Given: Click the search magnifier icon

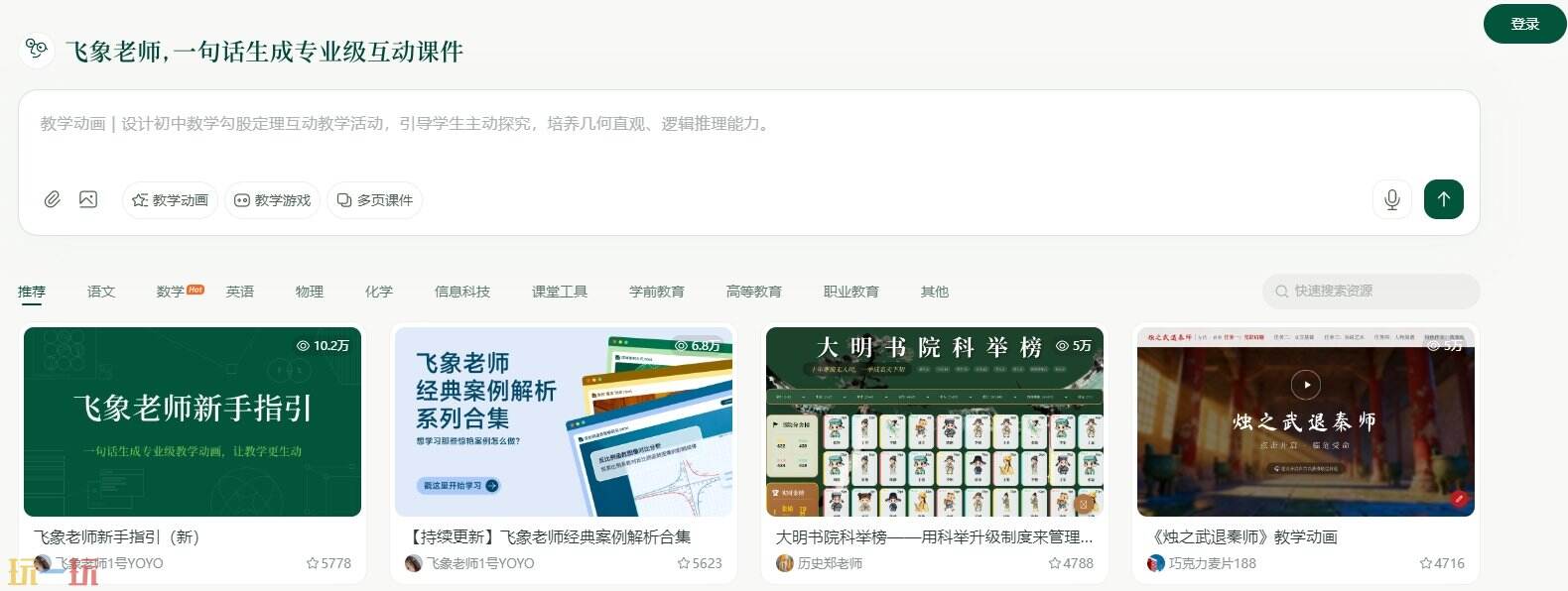Looking at the screenshot, I should coord(1282,292).
